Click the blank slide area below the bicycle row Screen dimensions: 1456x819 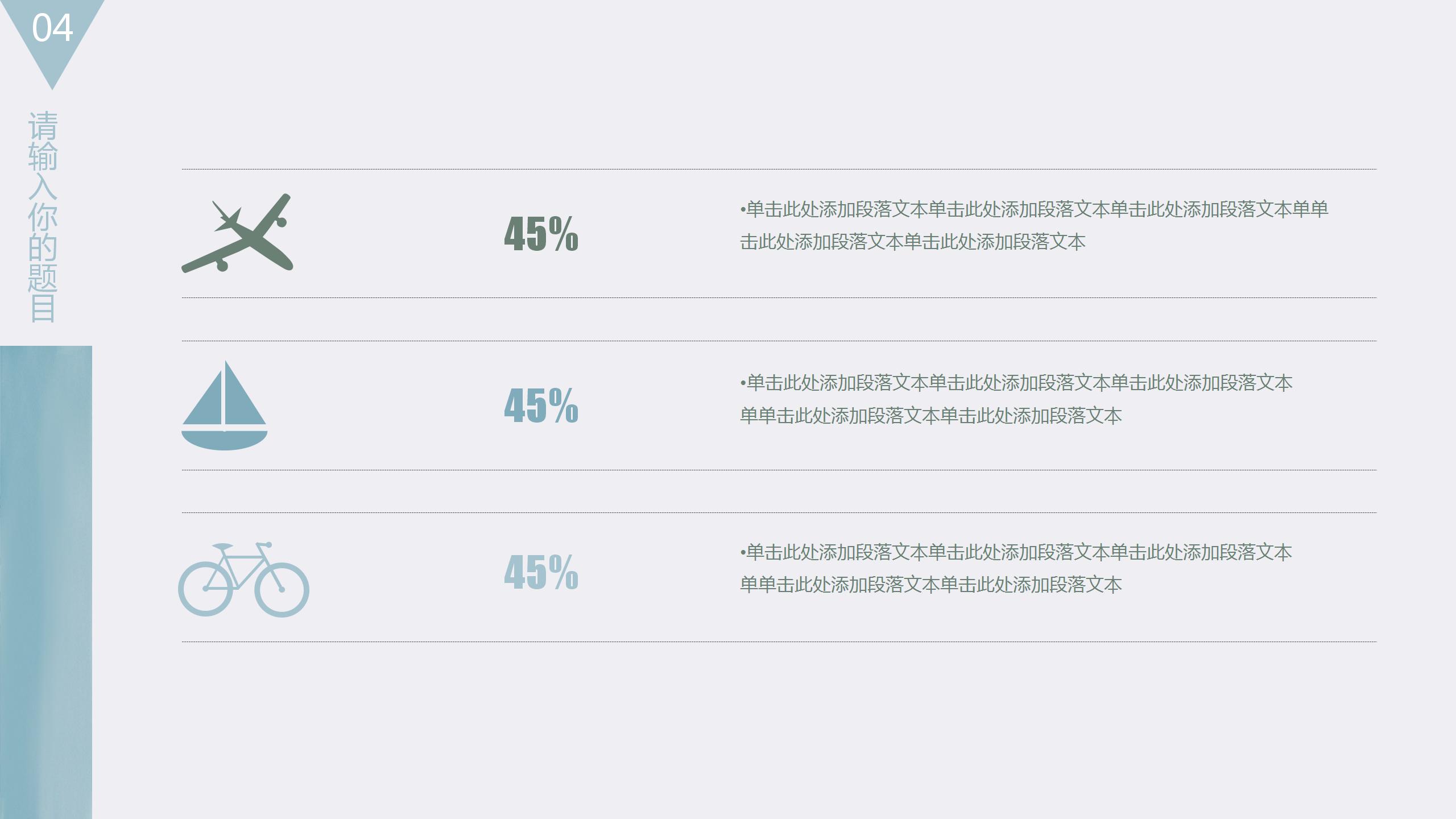coord(779,734)
